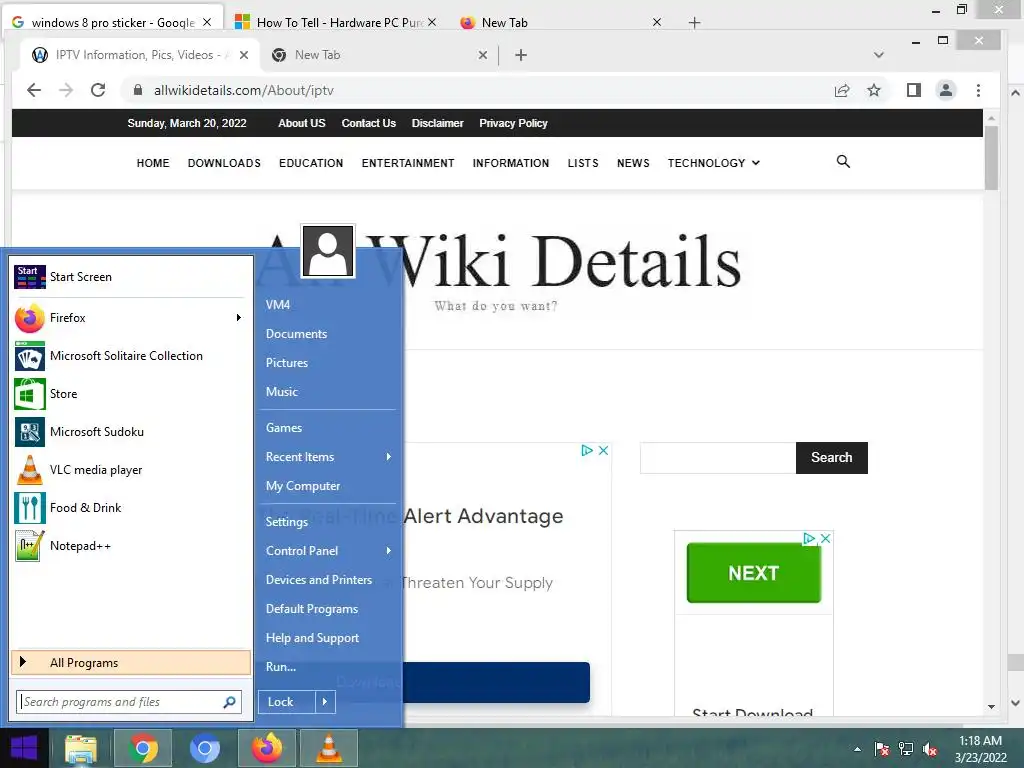The width and height of the screenshot is (1024, 768).
Task: Open Pictures folder from start menu
Action: click(287, 362)
